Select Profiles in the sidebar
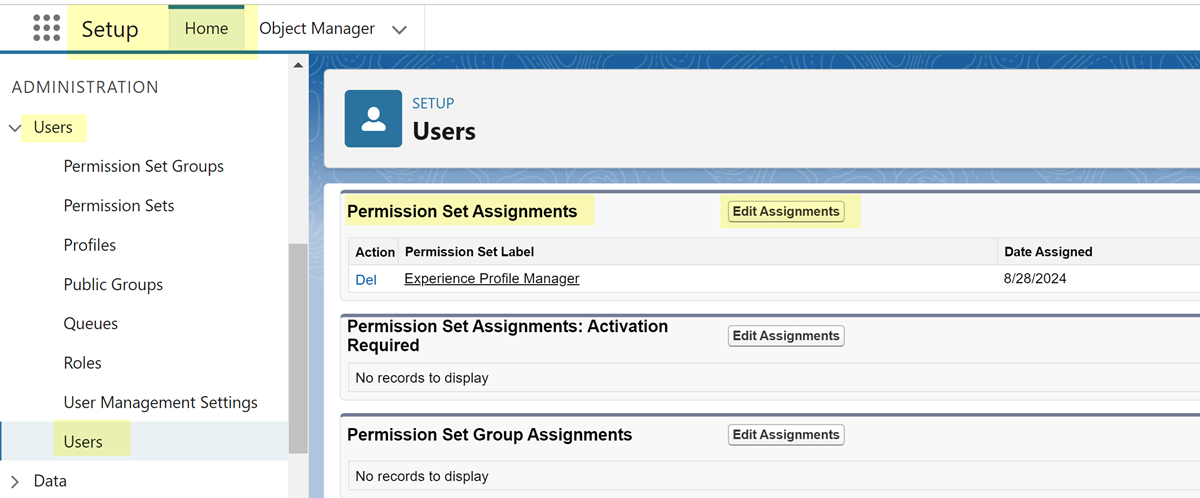The width and height of the screenshot is (1200, 498). [x=90, y=245]
